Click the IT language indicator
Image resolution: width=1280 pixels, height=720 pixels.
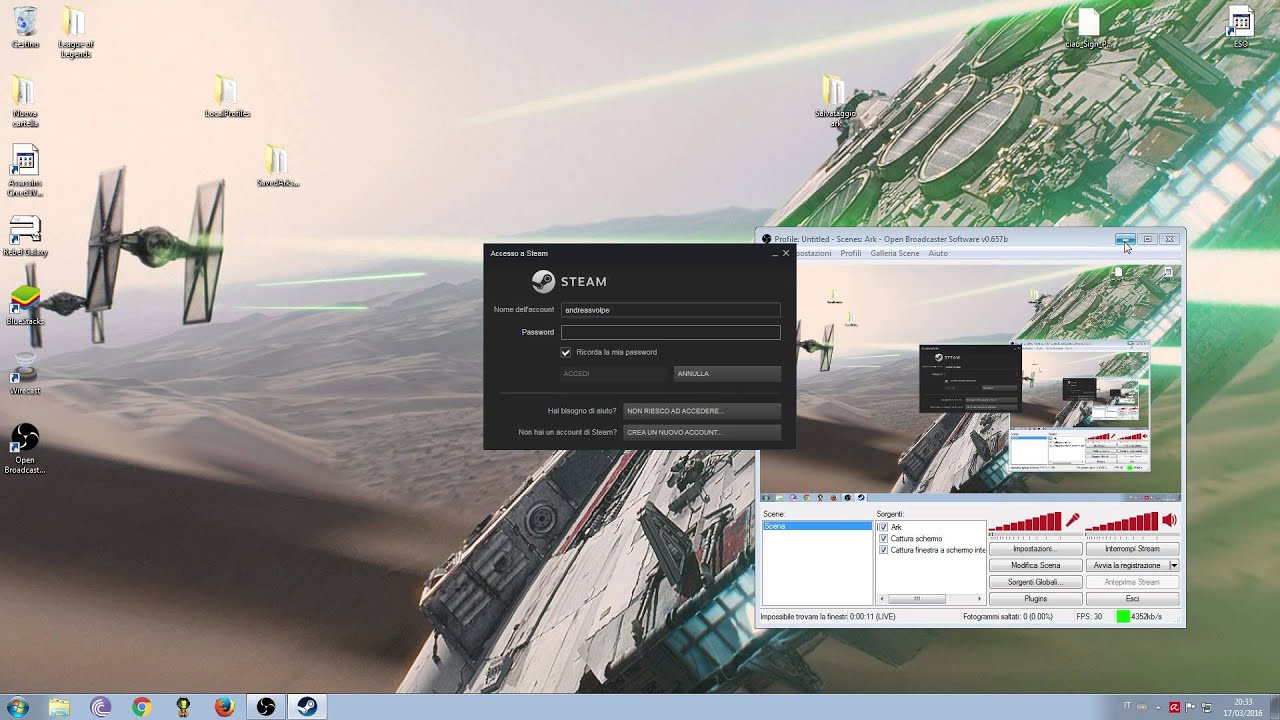coord(1127,706)
